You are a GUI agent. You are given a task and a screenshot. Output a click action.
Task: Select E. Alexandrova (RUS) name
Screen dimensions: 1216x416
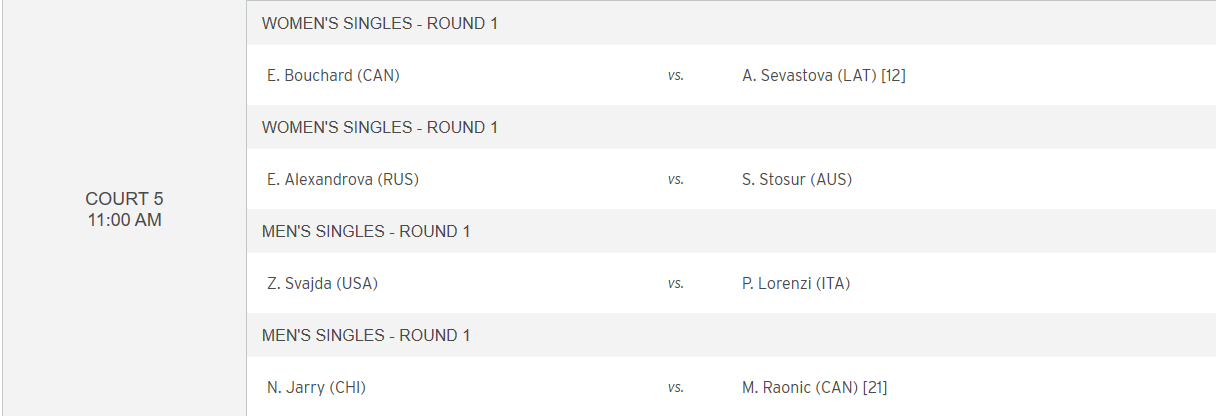click(x=343, y=179)
